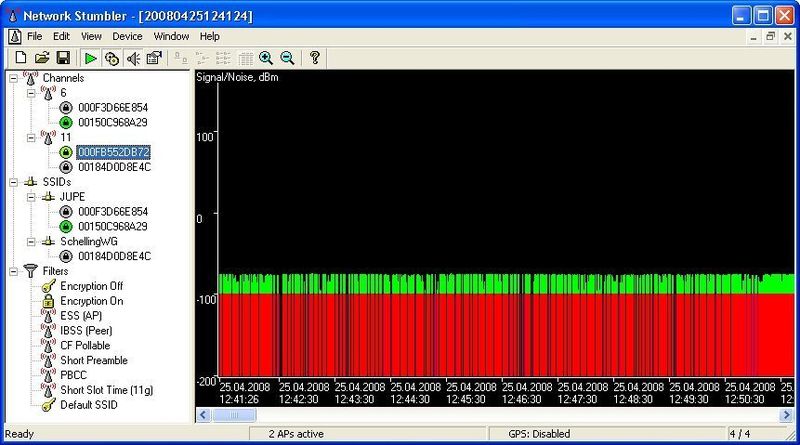
Task: Select channel 6 in the tree
Action: 63,93
